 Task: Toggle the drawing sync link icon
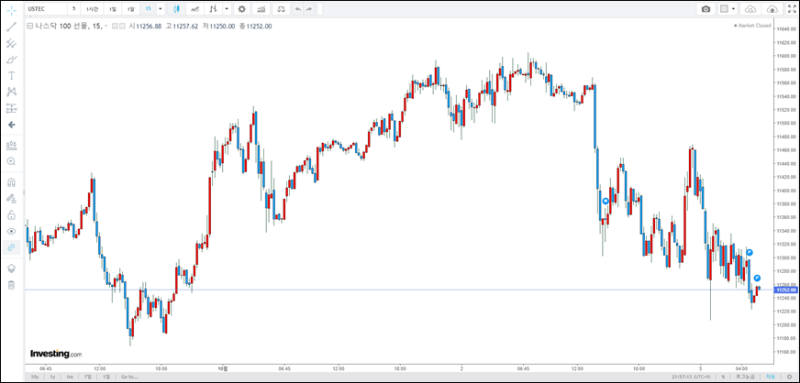pos(11,247)
